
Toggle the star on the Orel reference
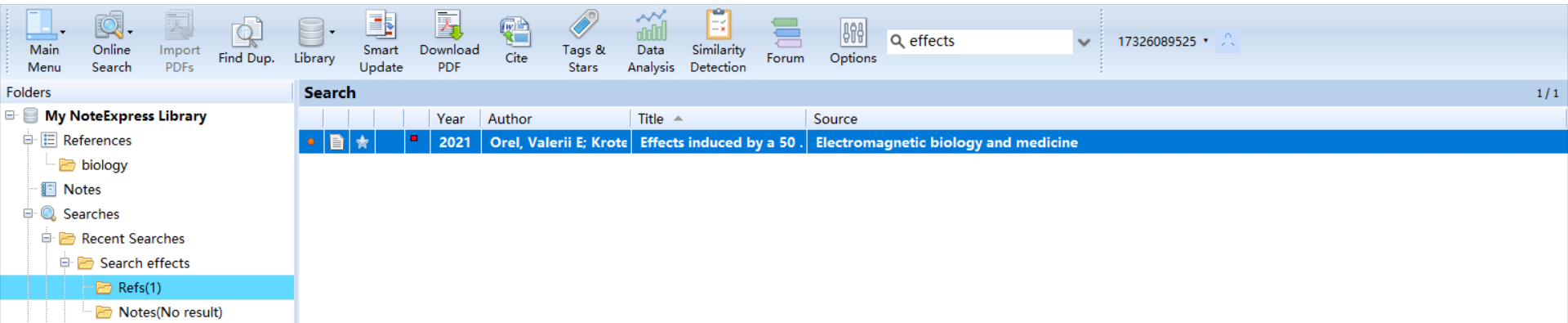point(363,142)
